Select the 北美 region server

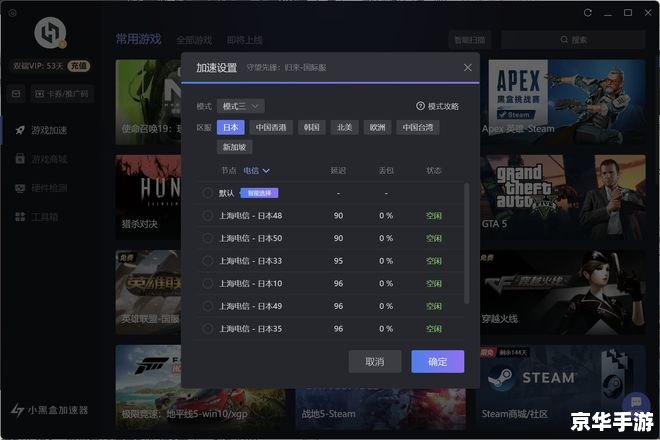344,127
